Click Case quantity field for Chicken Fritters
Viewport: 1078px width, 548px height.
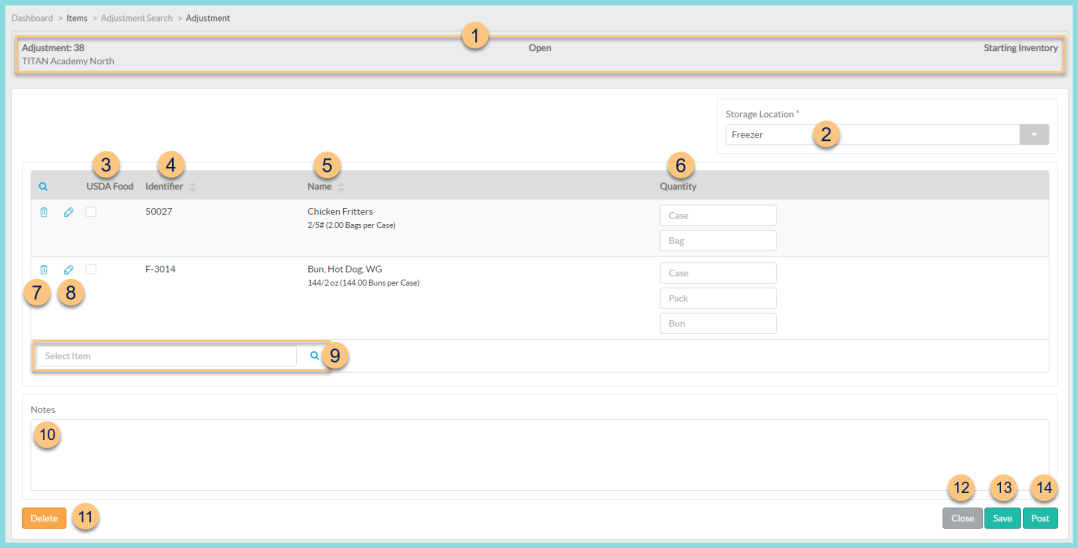718,215
